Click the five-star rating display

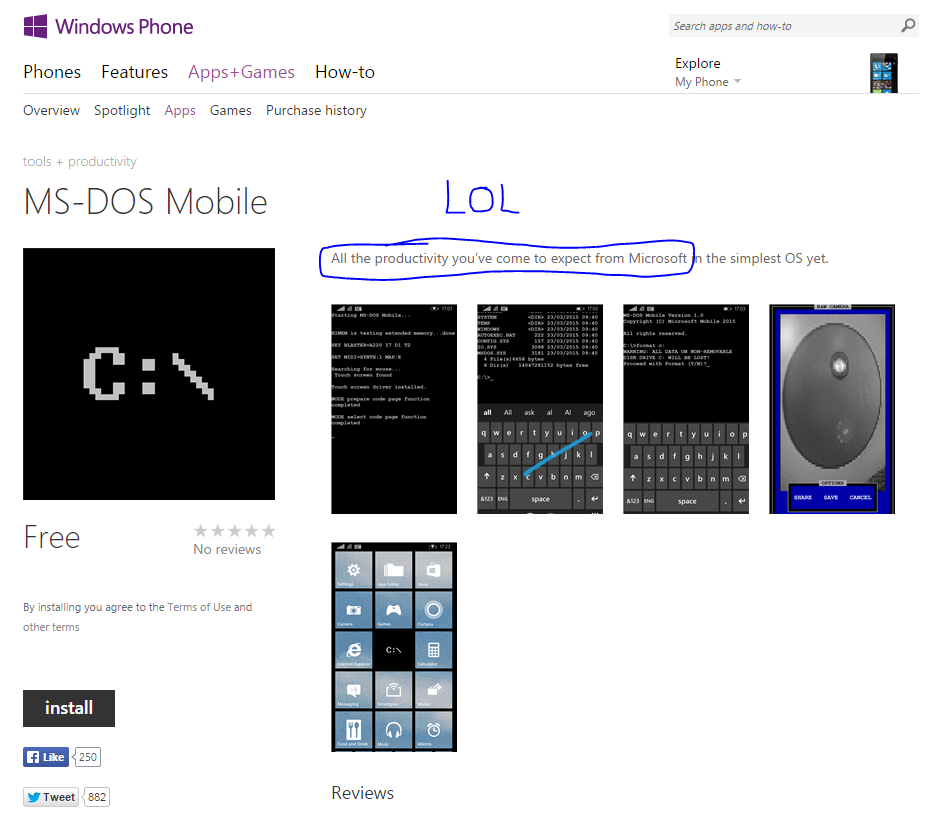tap(234, 531)
